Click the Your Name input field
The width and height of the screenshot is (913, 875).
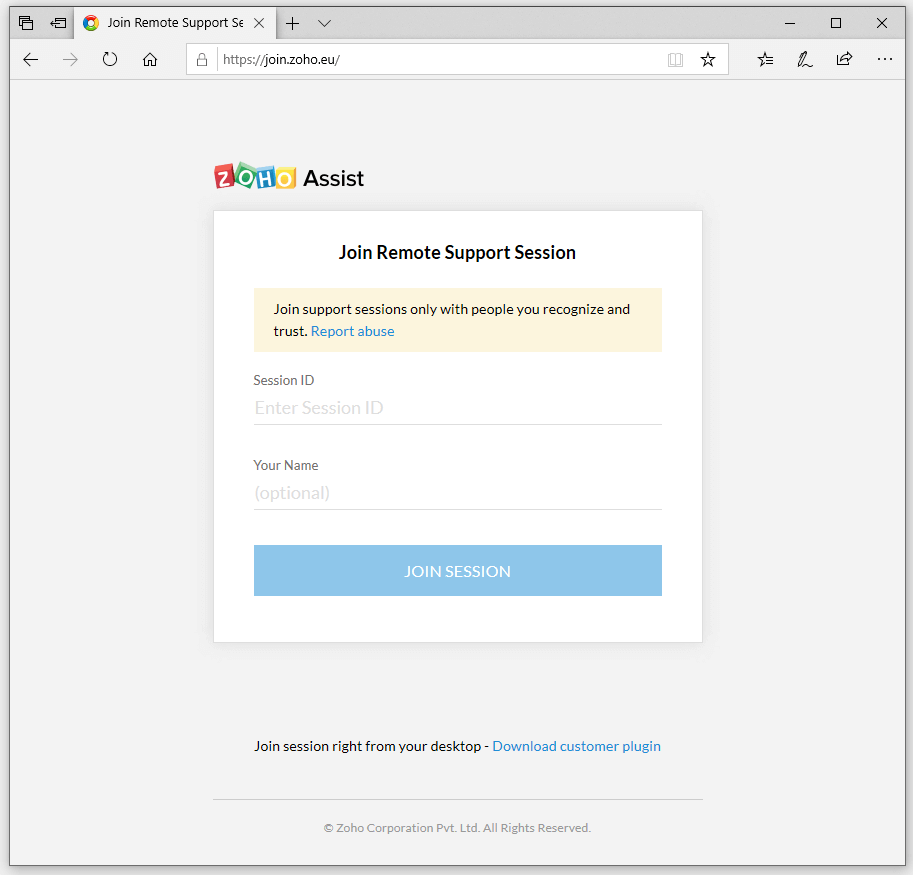click(x=457, y=493)
